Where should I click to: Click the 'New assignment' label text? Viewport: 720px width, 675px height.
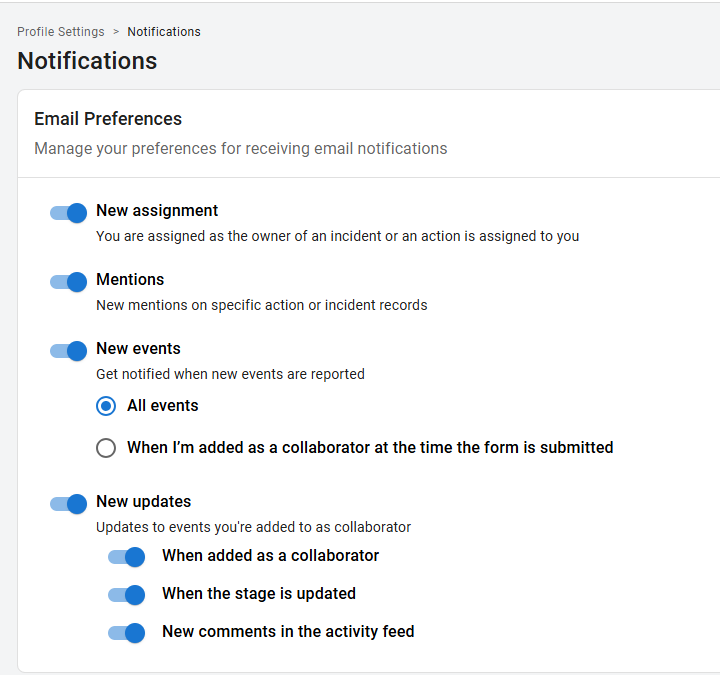pos(157,211)
